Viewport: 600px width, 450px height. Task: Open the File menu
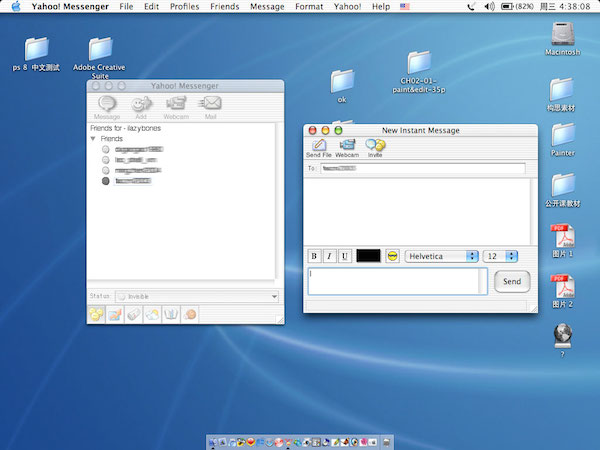pyautogui.click(x=126, y=7)
